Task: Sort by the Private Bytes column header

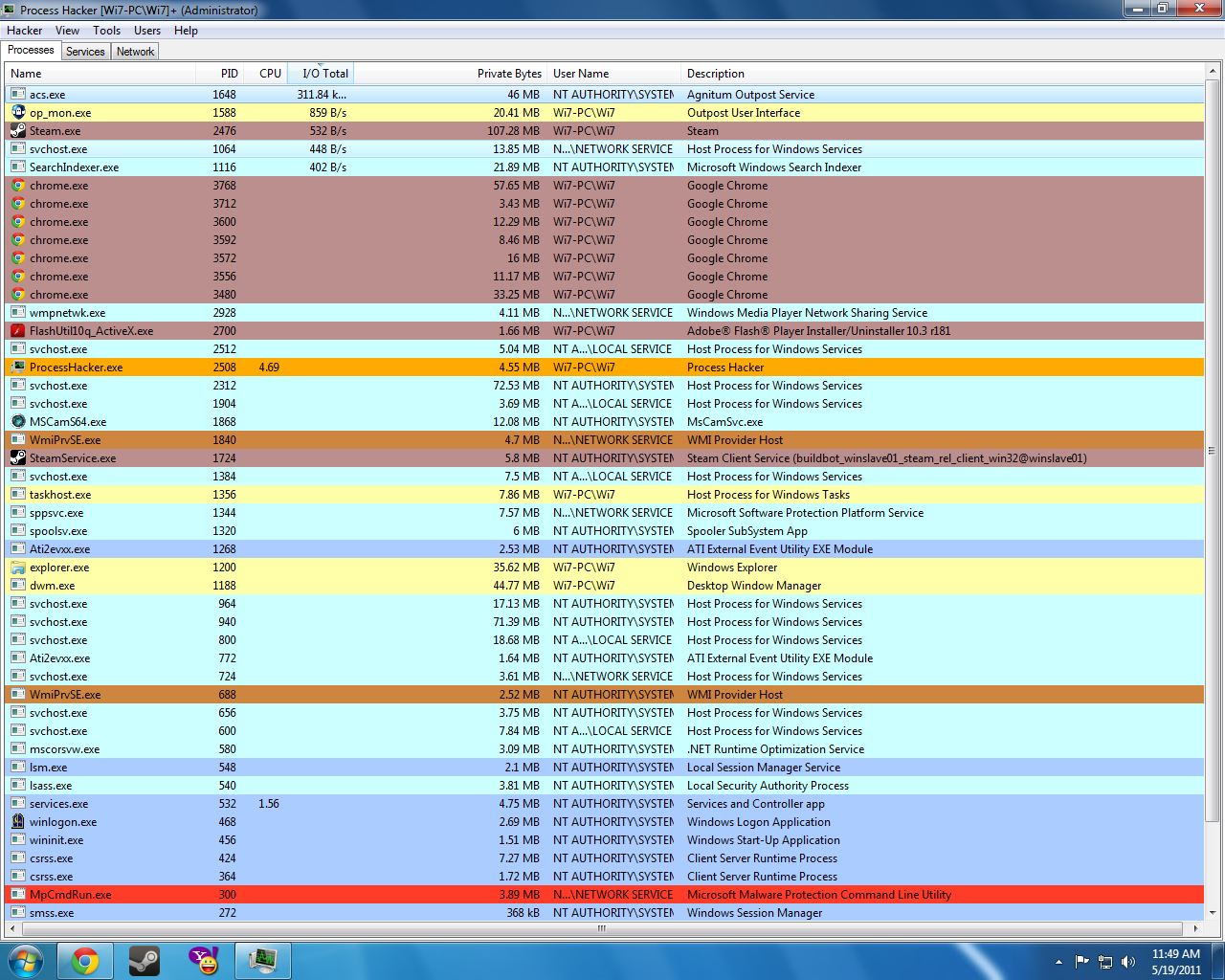Action: tap(451, 74)
